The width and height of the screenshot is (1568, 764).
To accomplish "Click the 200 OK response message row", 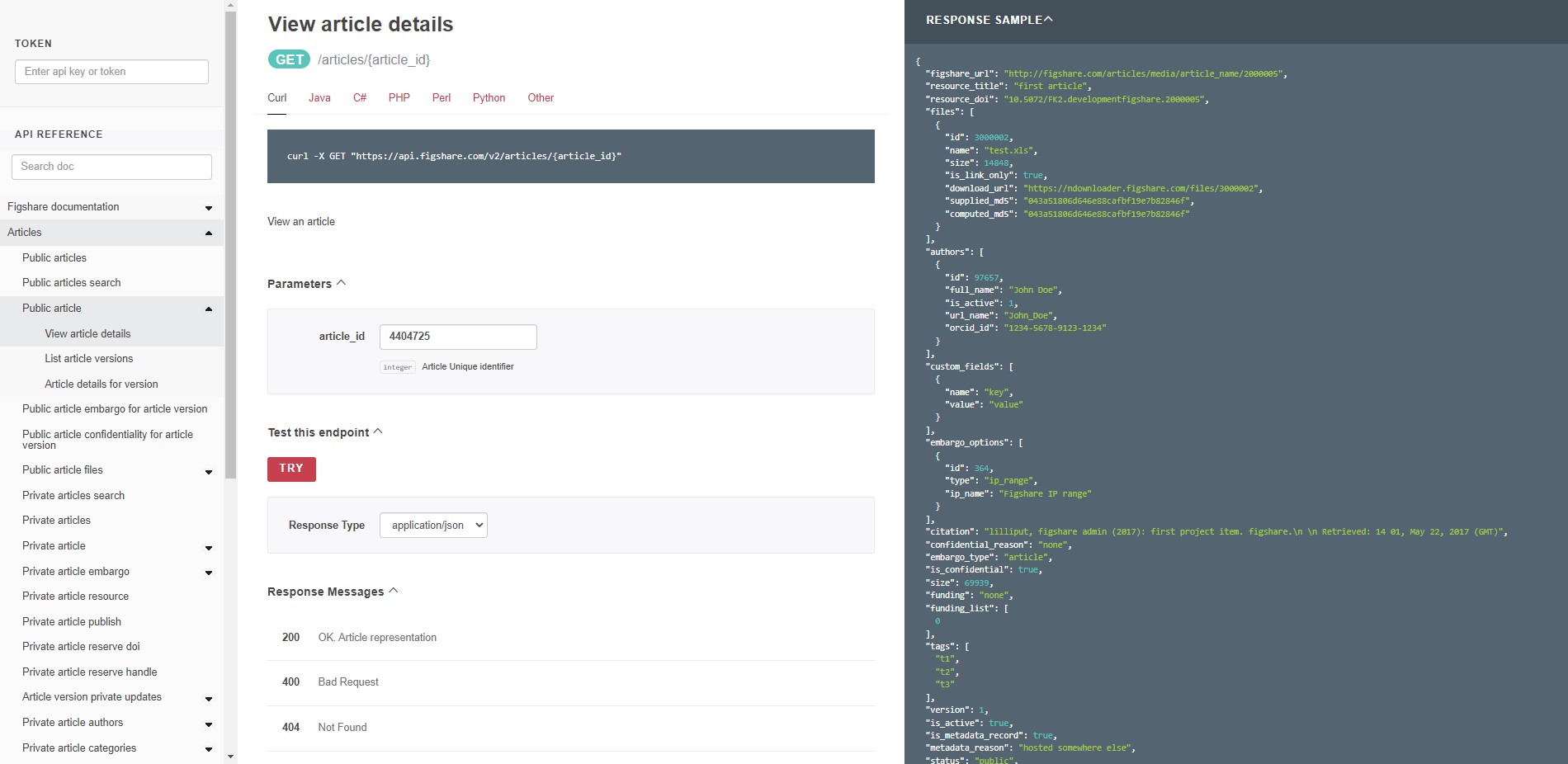I will (571, 638).
